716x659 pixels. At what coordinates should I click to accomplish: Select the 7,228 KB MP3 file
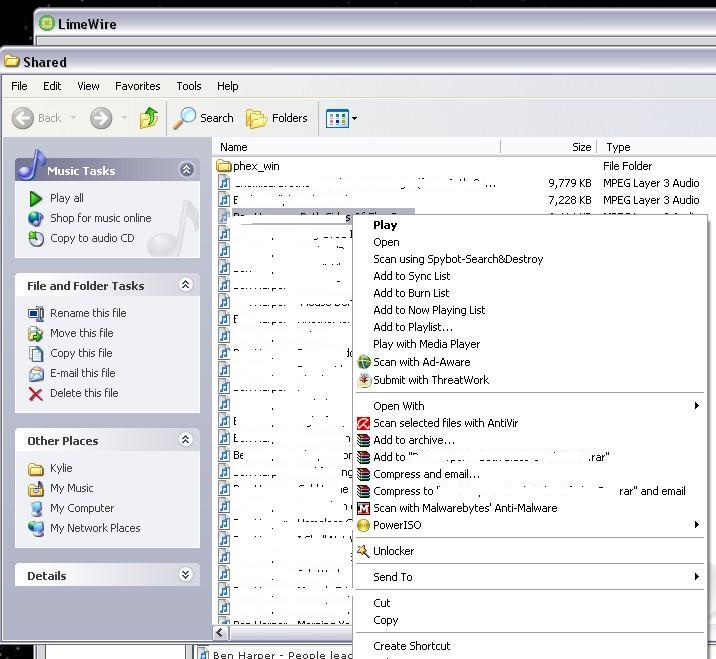(457, 200)
